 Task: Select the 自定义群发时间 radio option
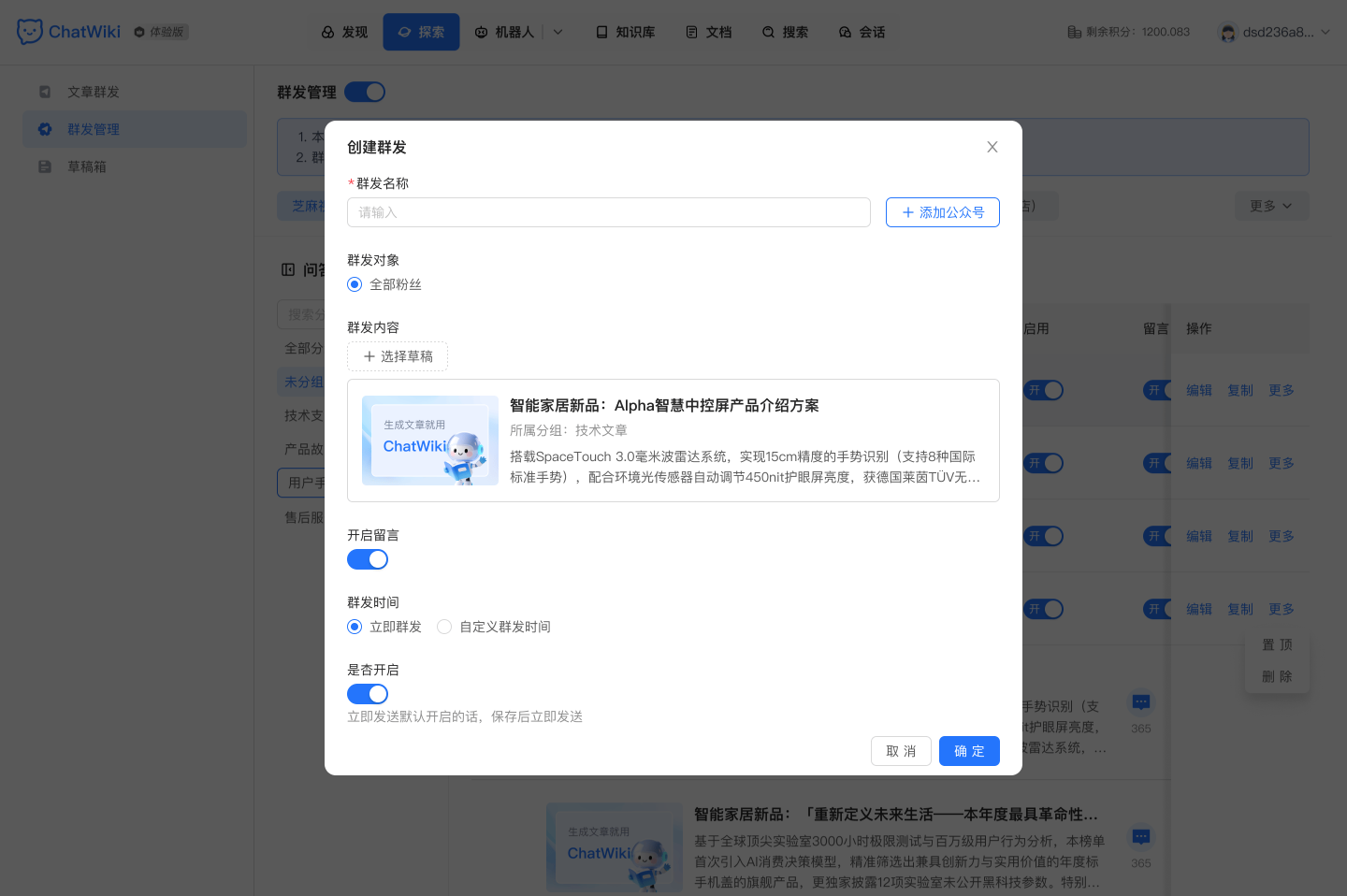[x=444, y=627]
